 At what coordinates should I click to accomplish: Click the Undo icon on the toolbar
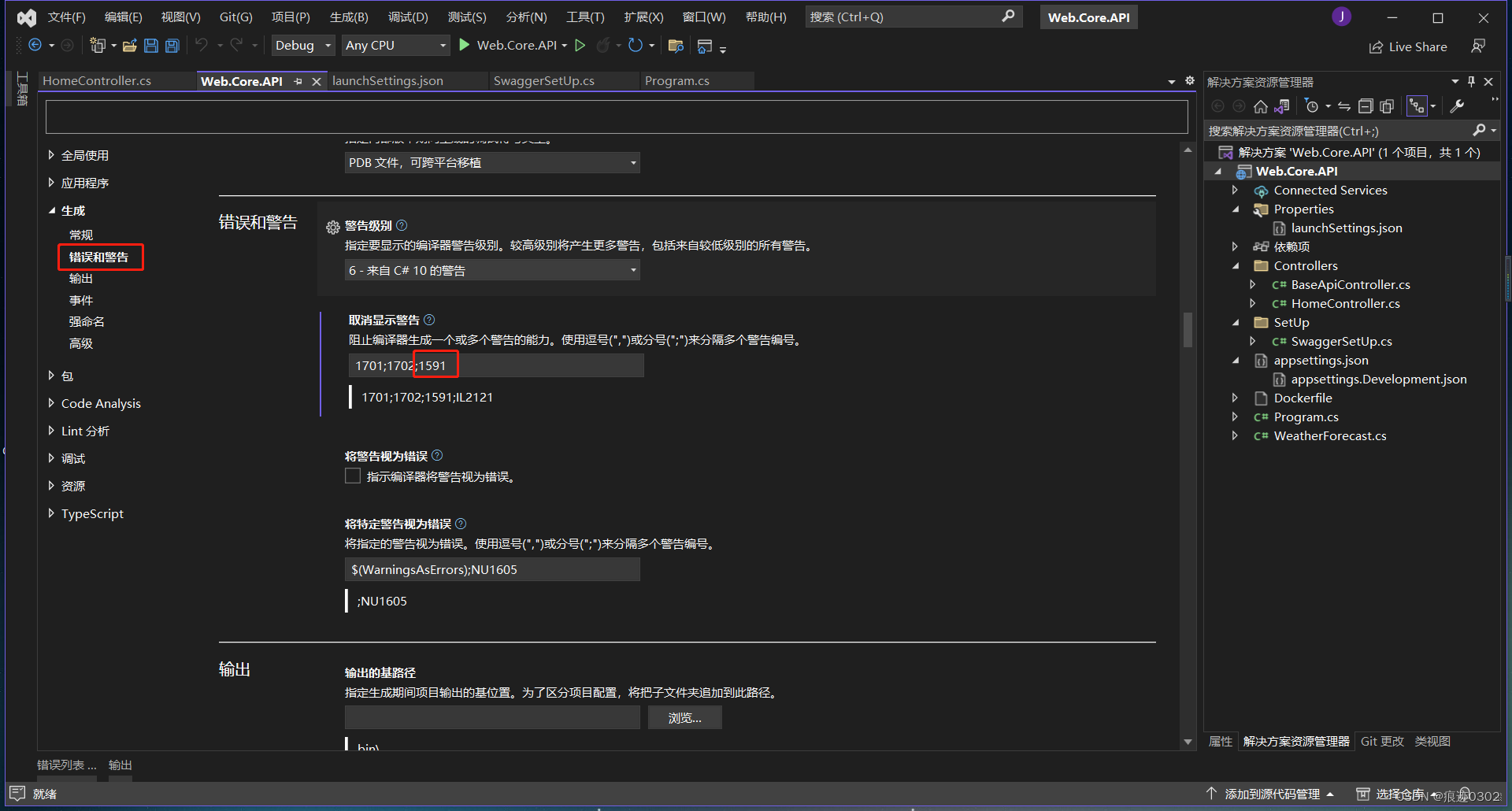(x=203, y=45)
